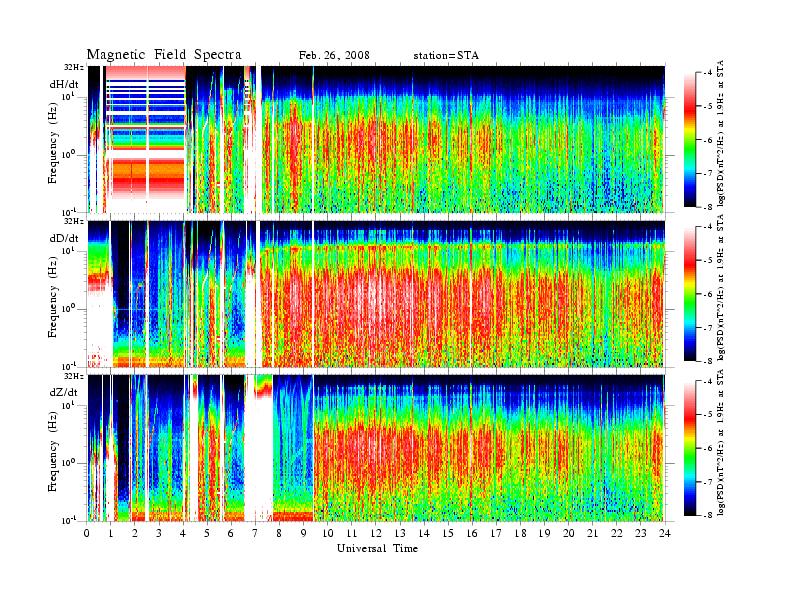
Task: Click the log(PSD) label beside the dD/dt color bar
Action: click(x=721, y=288)
